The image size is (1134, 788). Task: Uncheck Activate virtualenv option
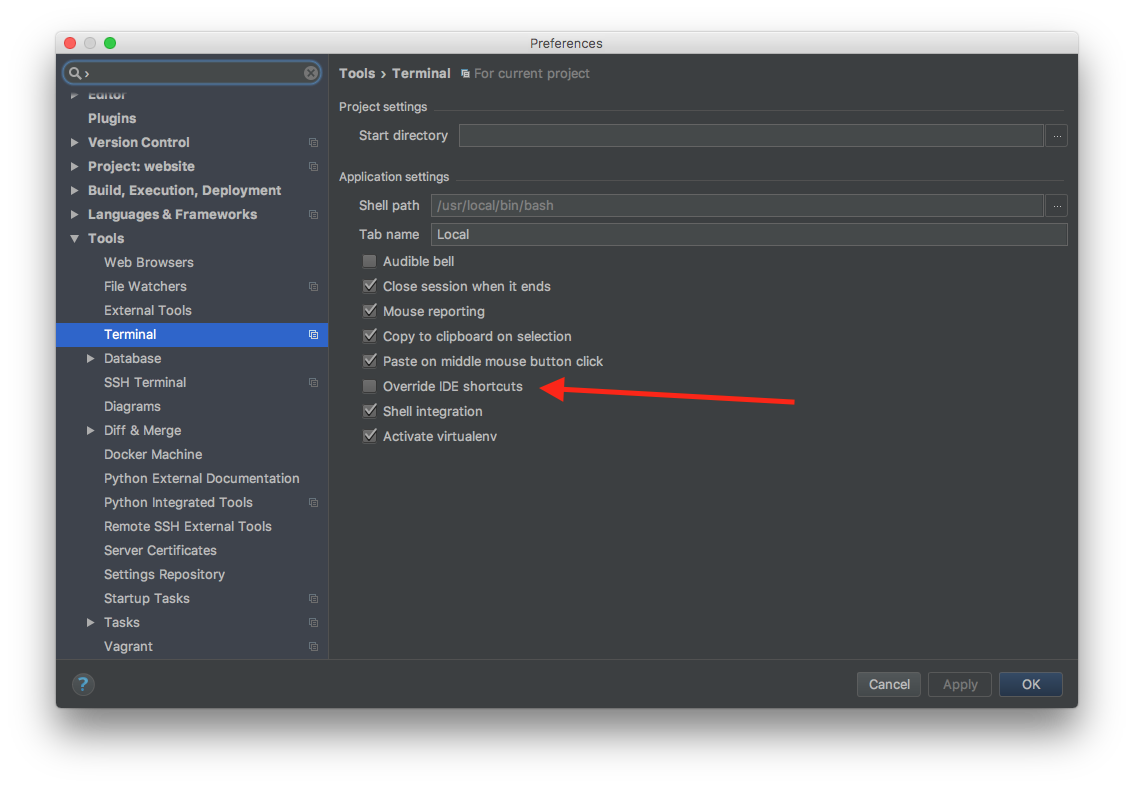(370, 436)
